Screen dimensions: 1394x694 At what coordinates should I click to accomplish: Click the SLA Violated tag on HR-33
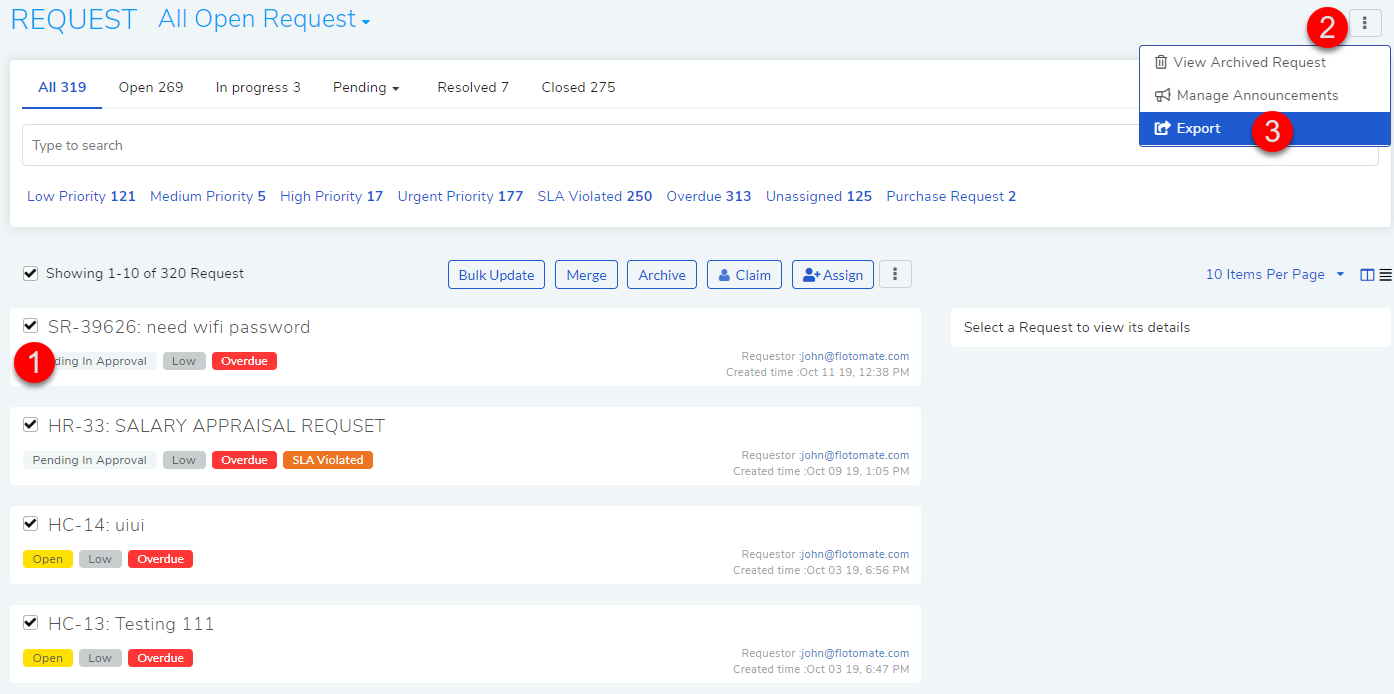pos(328,460)
